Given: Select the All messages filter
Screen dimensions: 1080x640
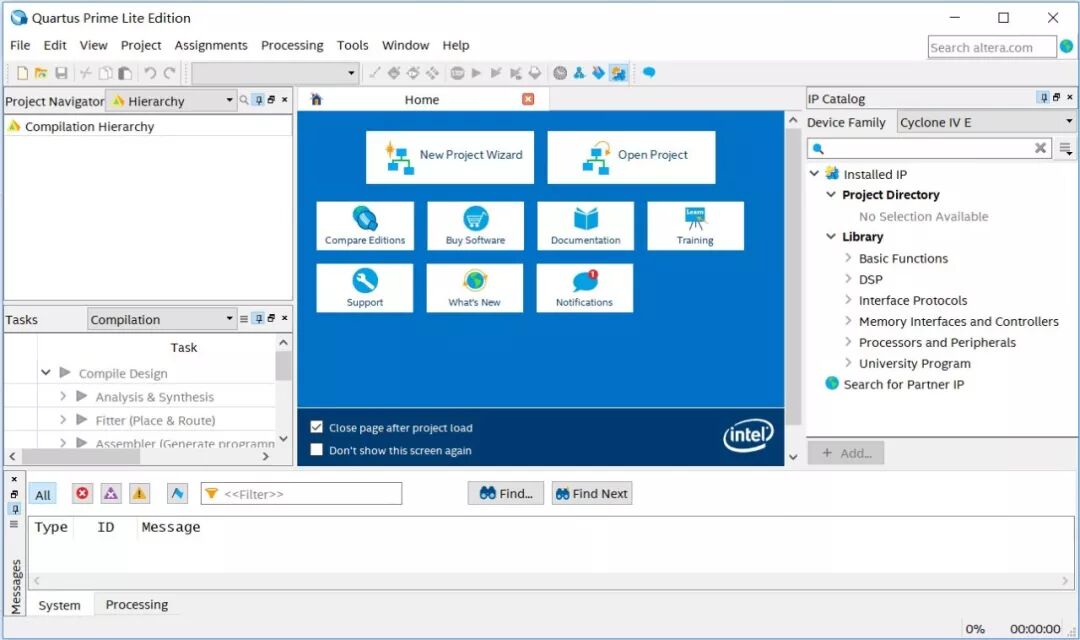Looking at the screenshot, I should pyautogui.click(x=43, y=495).
